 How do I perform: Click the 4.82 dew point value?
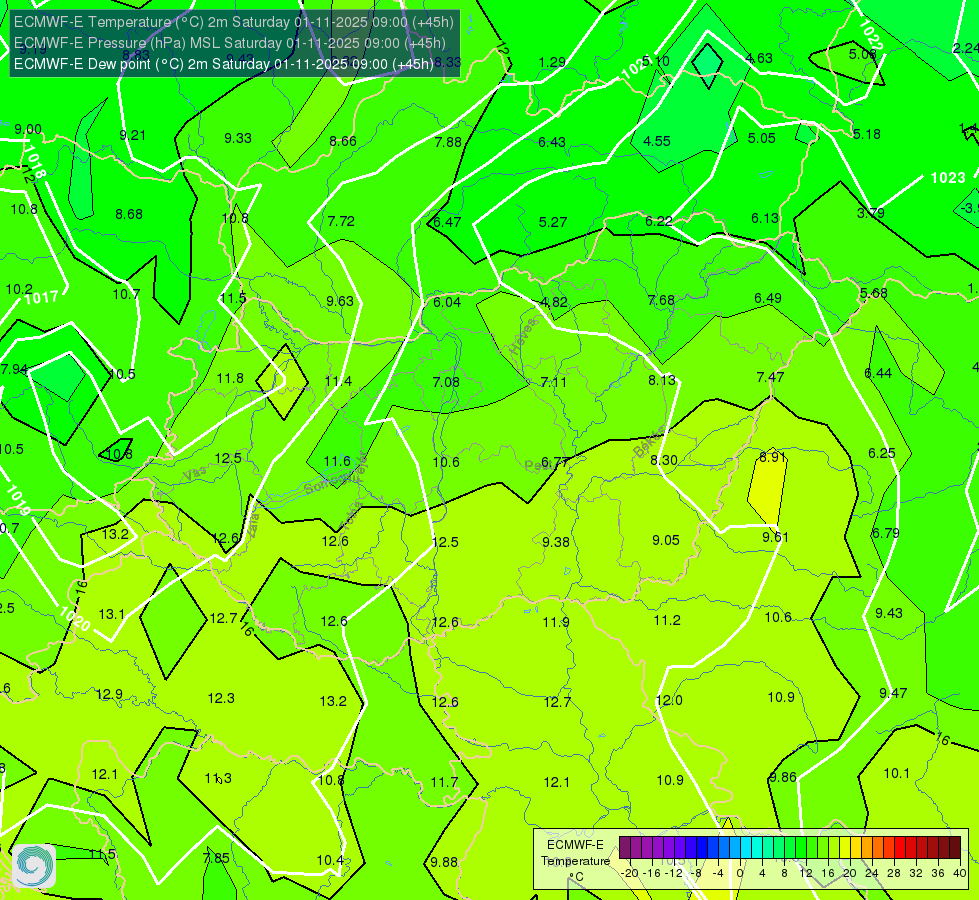click(554, 302)
